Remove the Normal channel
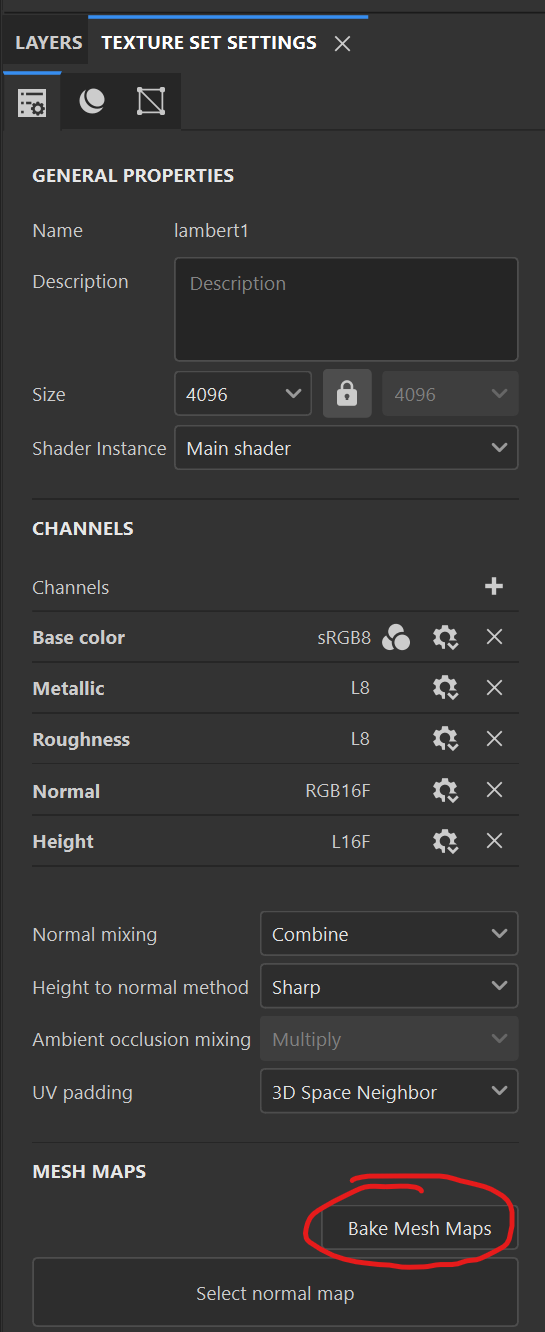The height and width of the screenshot is (1332, 545). (494, 790)
